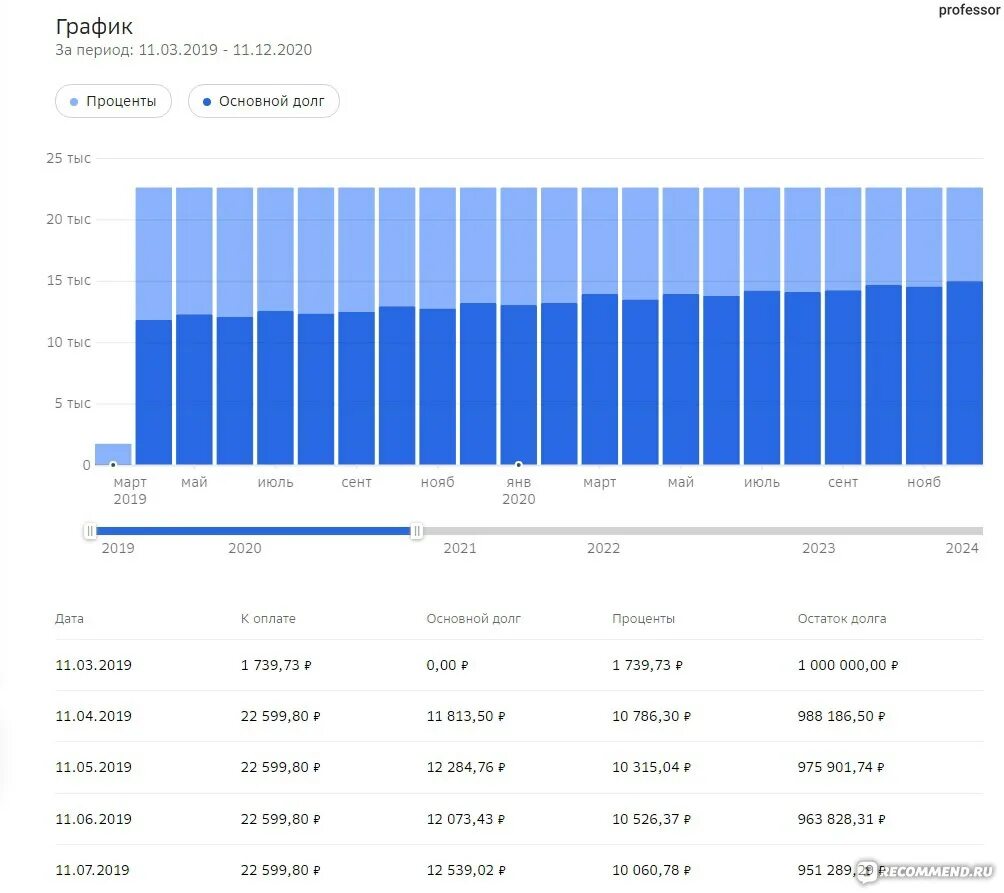Click the 2021 label under the range slider
Image resolution: width=1004 pixels, height=893 pixels.
point(460,548)
